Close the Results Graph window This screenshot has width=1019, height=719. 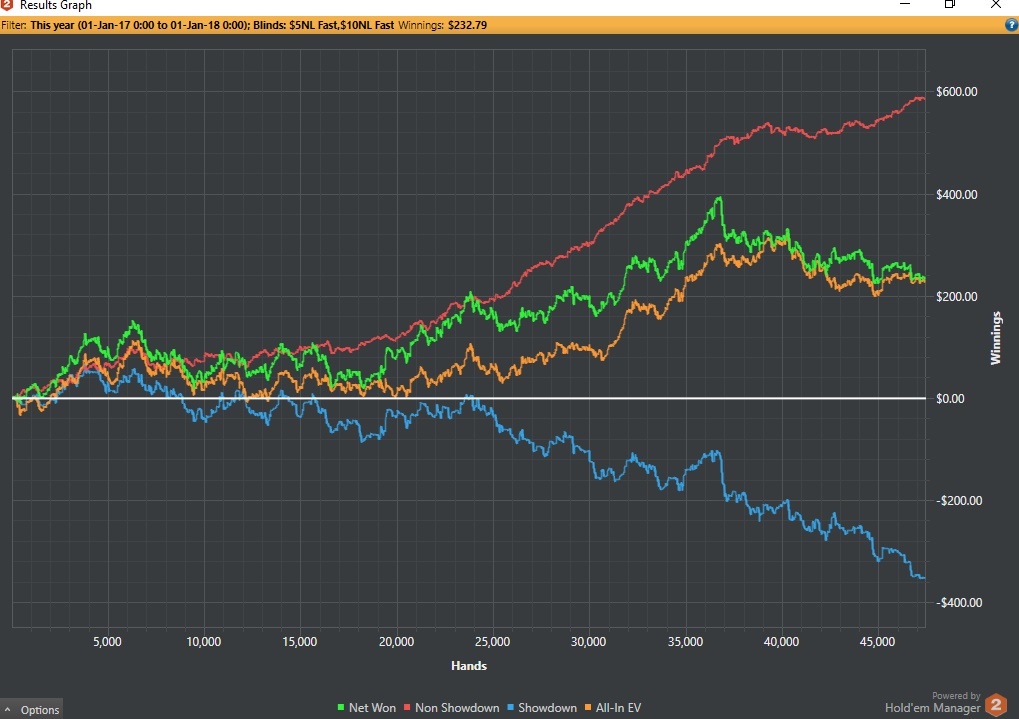(996, 5)
